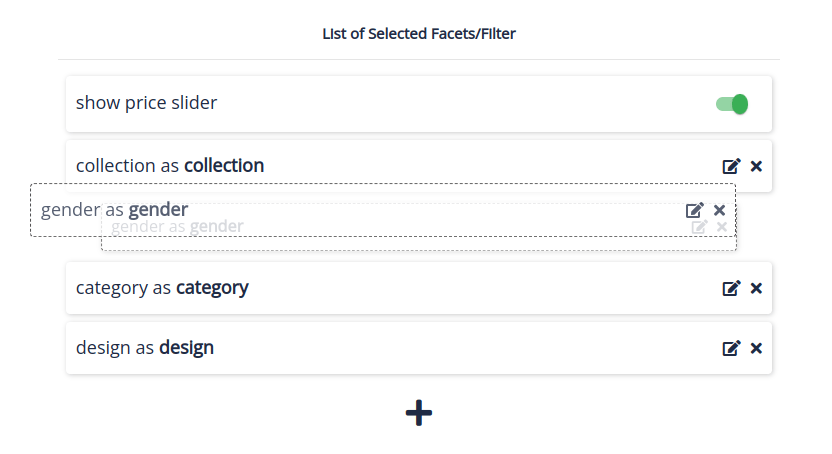The width and height of the screenshot is (832, 454).
Task: Edit the design facet
Action: [x=731, y=348]
